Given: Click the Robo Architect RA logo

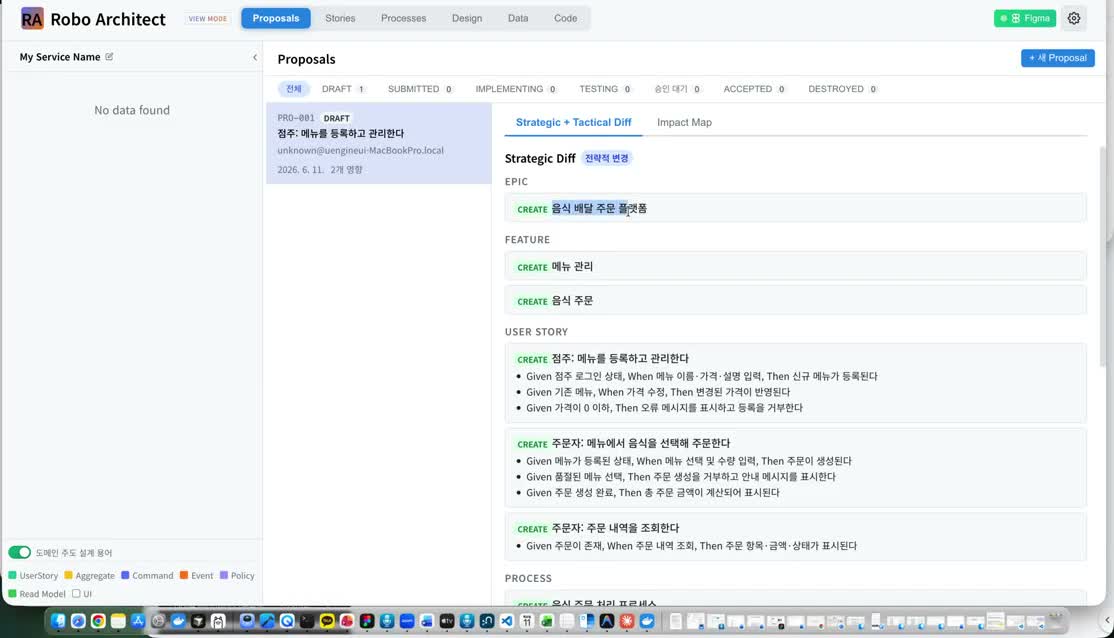Looking at the screenshot, I should [x=32, y=18].
